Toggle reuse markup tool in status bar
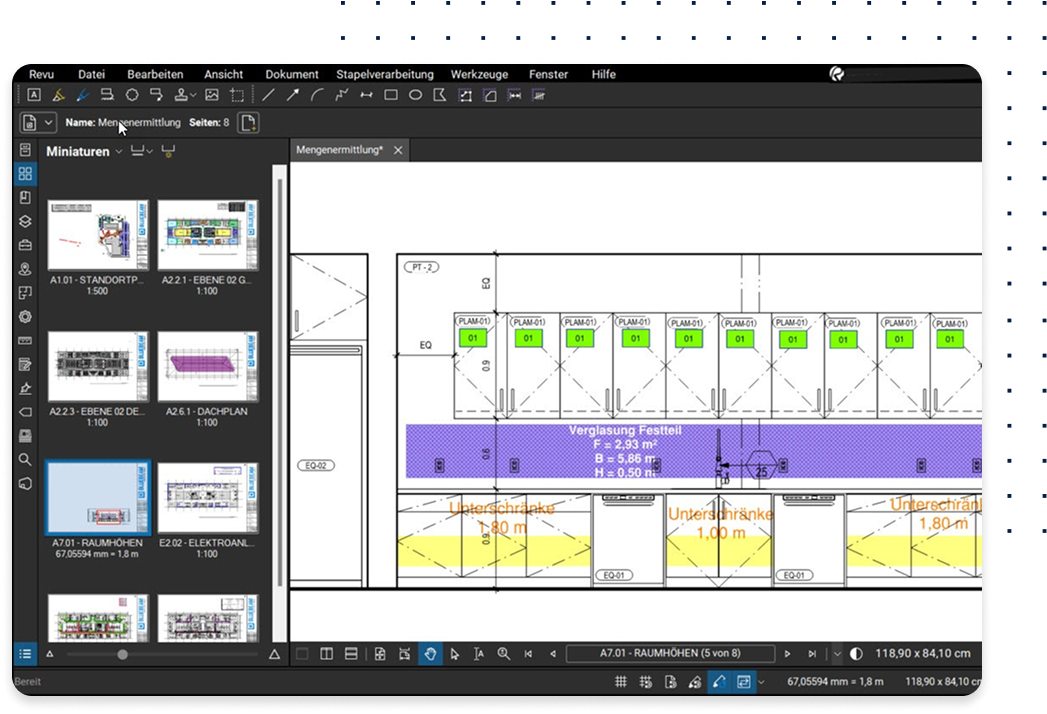 [x=719, y=682]
